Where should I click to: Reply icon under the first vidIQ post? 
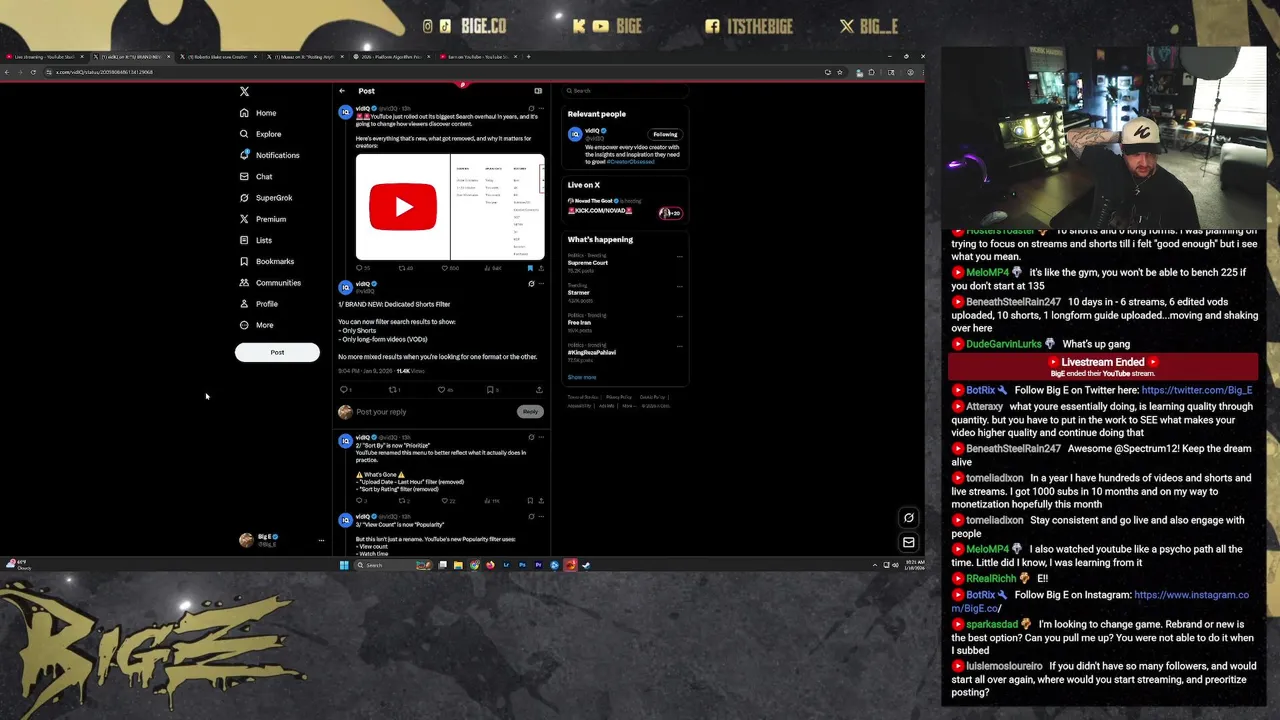[x=361, y=268]
